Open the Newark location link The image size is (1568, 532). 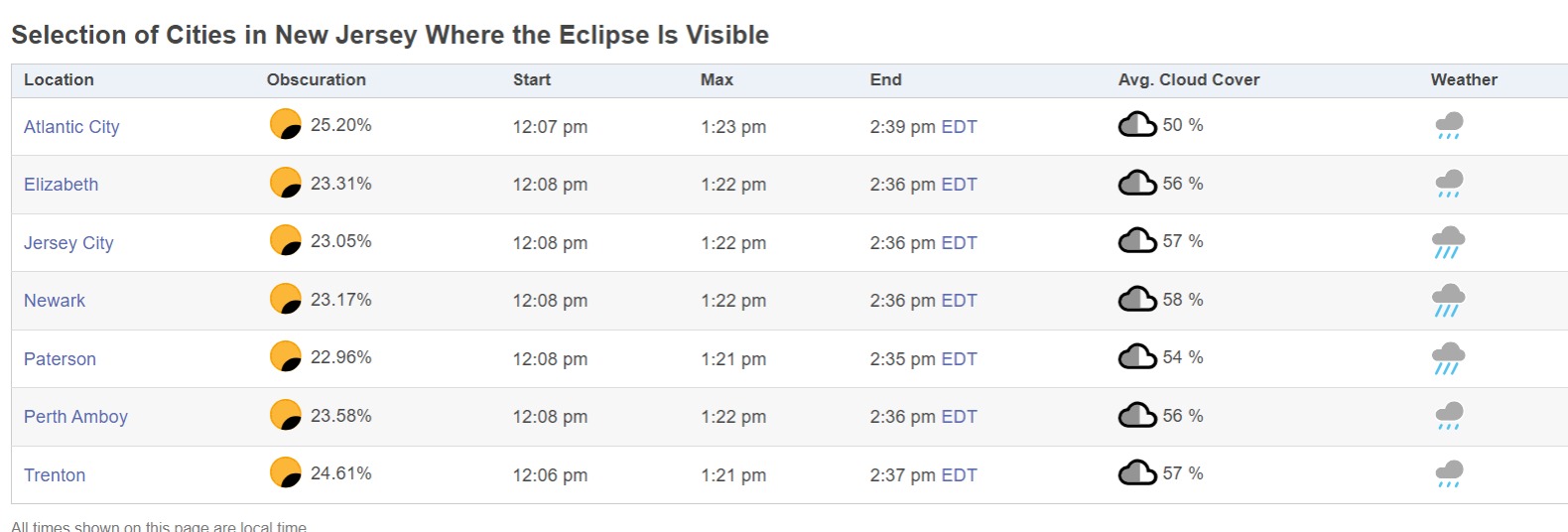pos(55,301)
